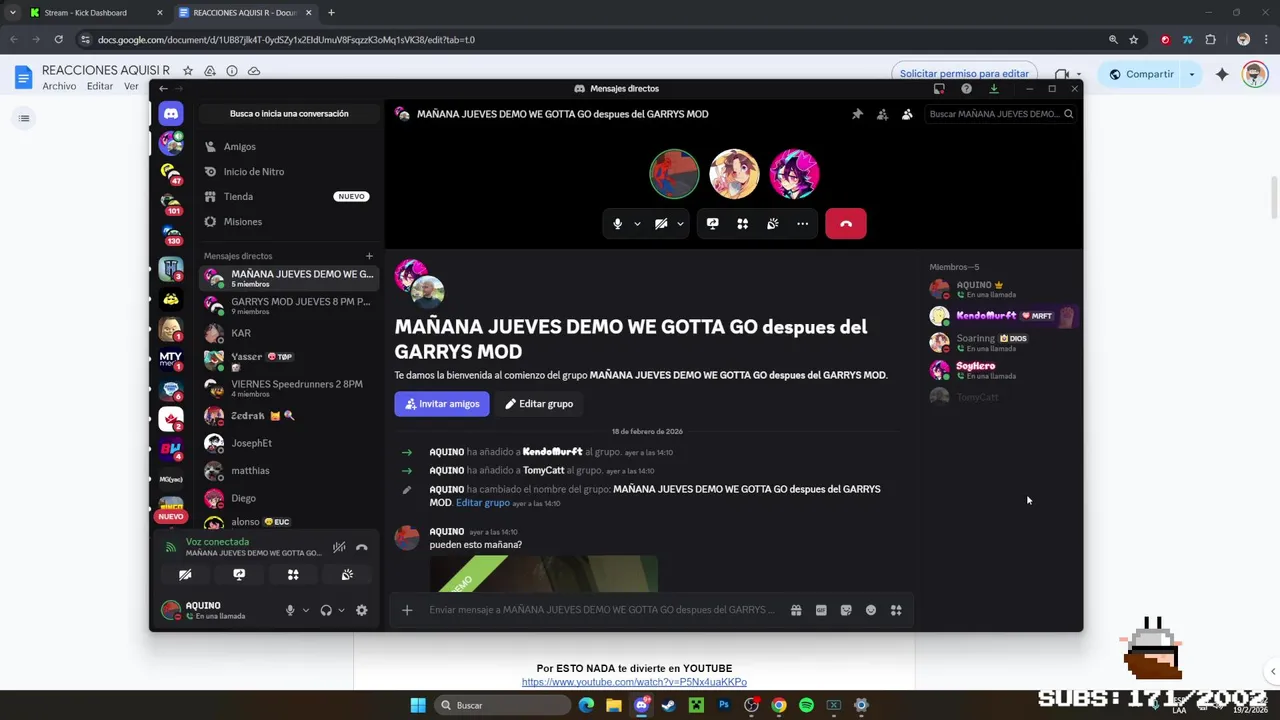Open camera options arrow in the call controls
This screenshot has width=1280, height=720.
tap(680, 224)
